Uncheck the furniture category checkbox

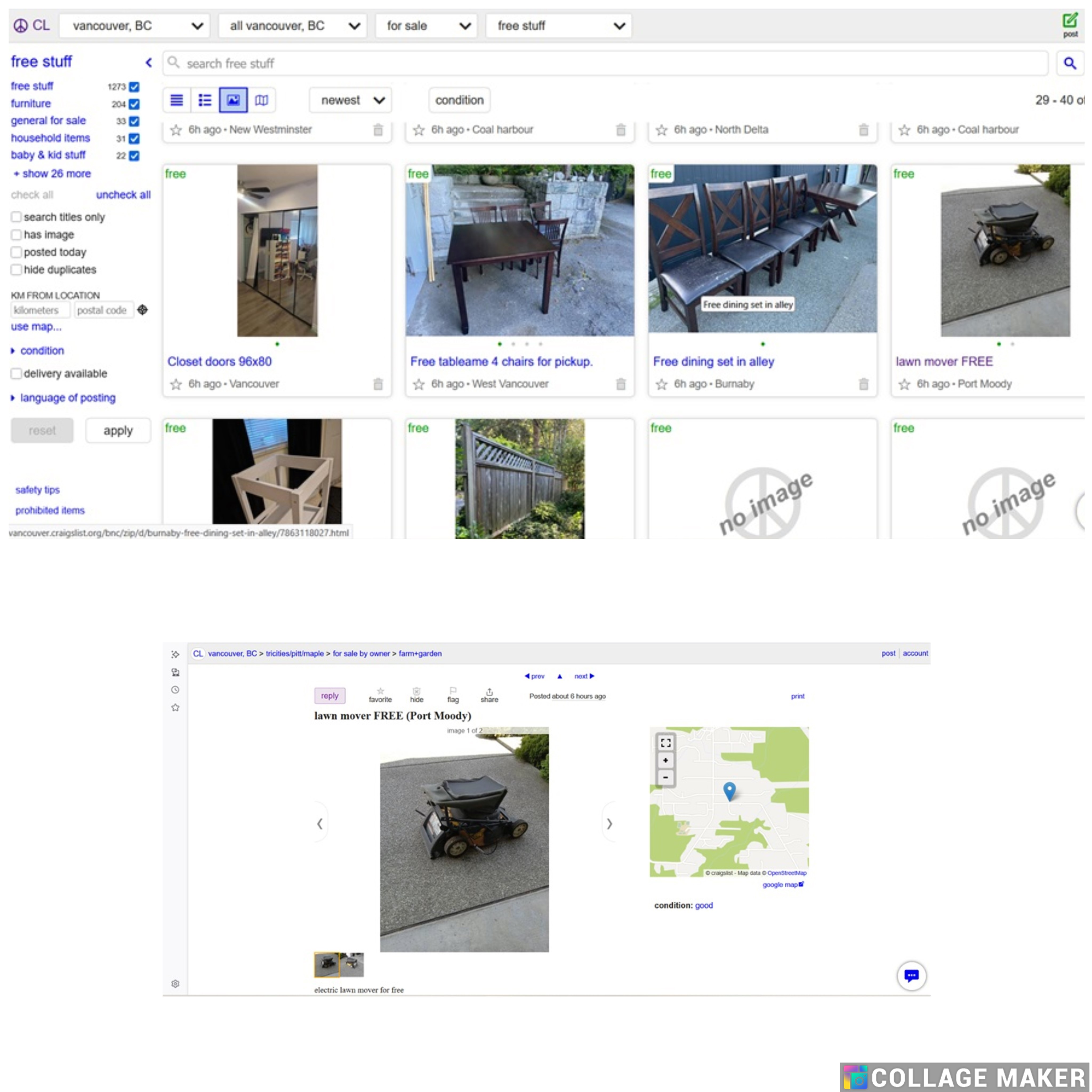134,104
